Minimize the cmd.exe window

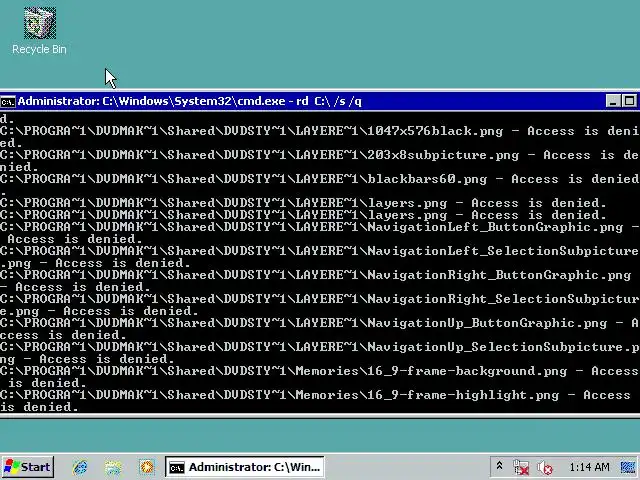point(613,101)
